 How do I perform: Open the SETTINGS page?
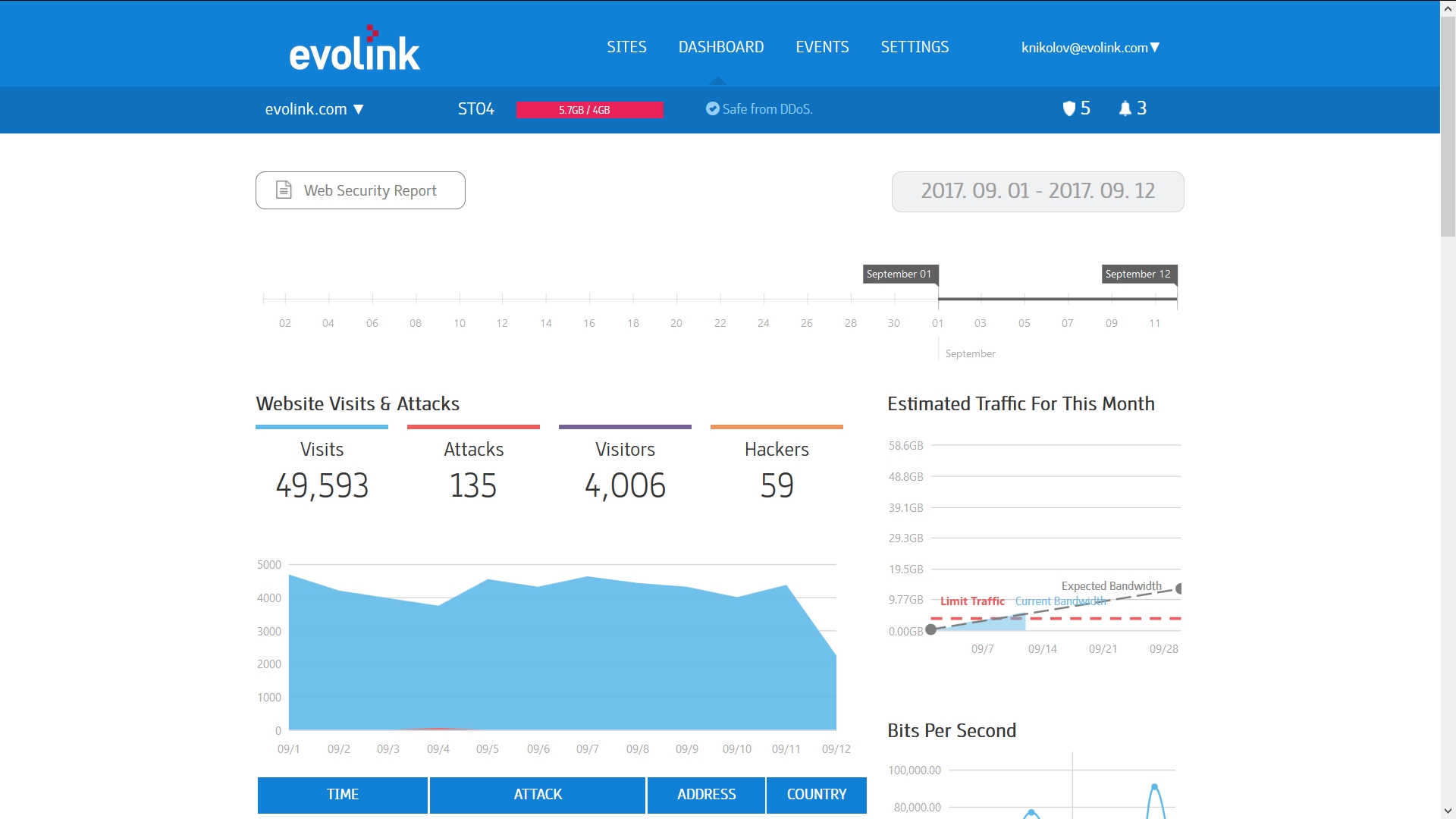click(915, 47)
